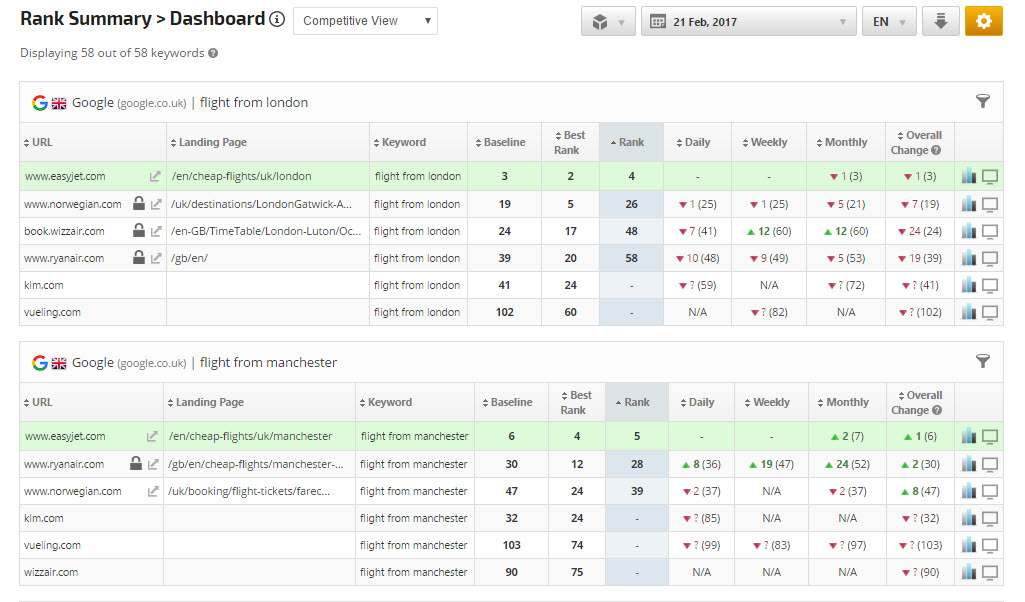
Task: Click the download export button
Action: coord(941,22)
